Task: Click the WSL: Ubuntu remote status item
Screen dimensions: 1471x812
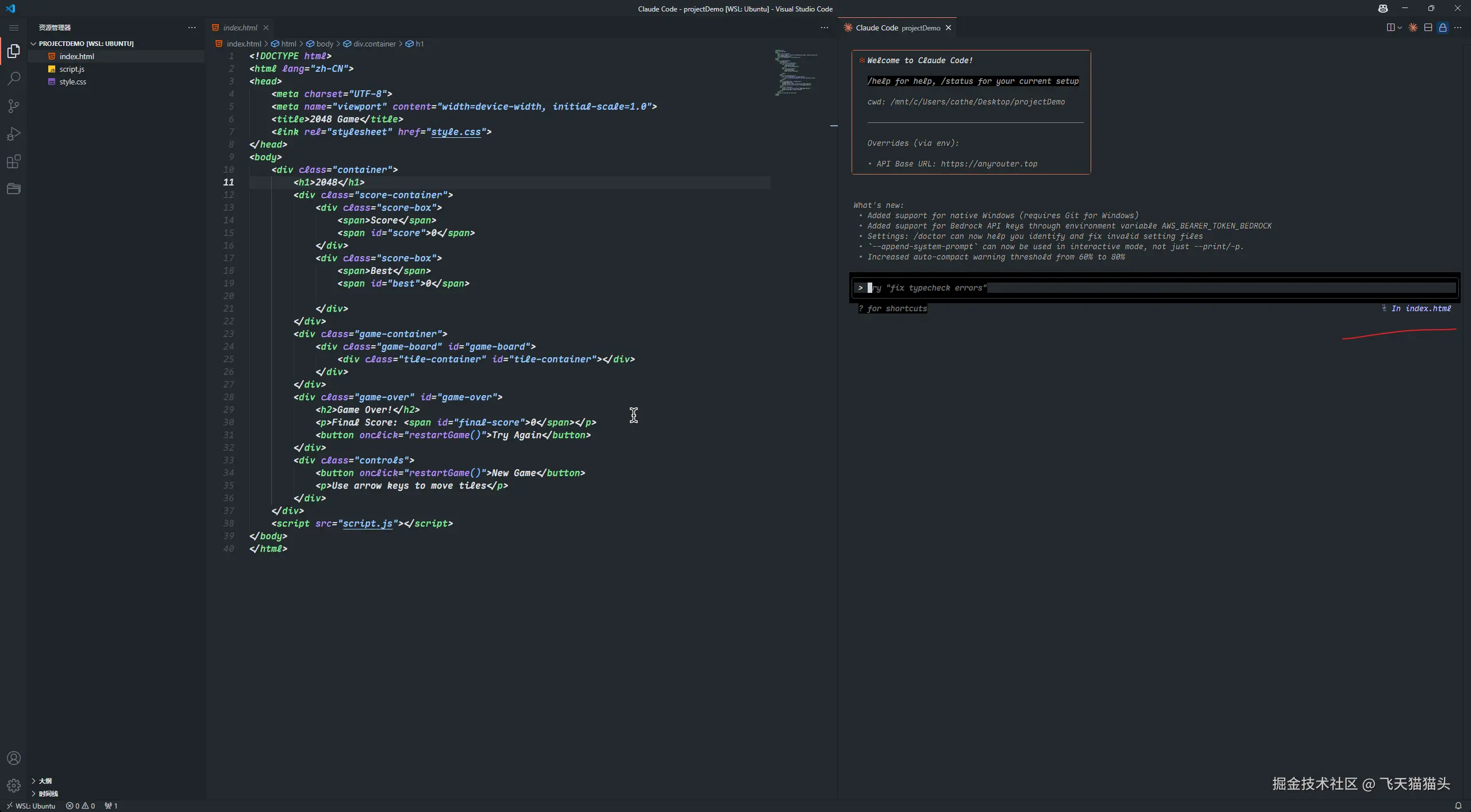Action: (32, 806)
